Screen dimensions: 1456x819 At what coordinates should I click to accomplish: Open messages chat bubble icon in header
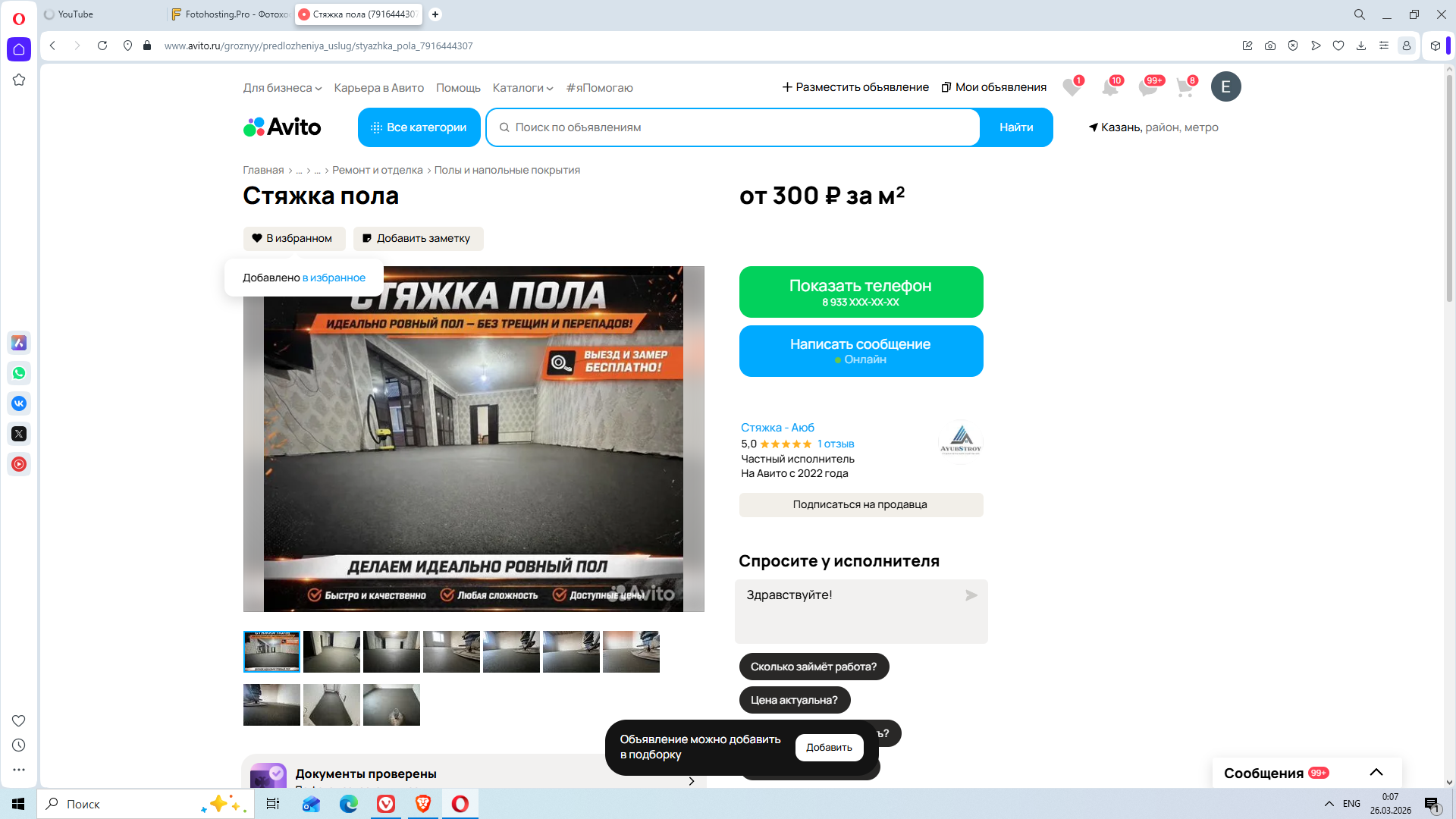click(x=1147, y=87)
